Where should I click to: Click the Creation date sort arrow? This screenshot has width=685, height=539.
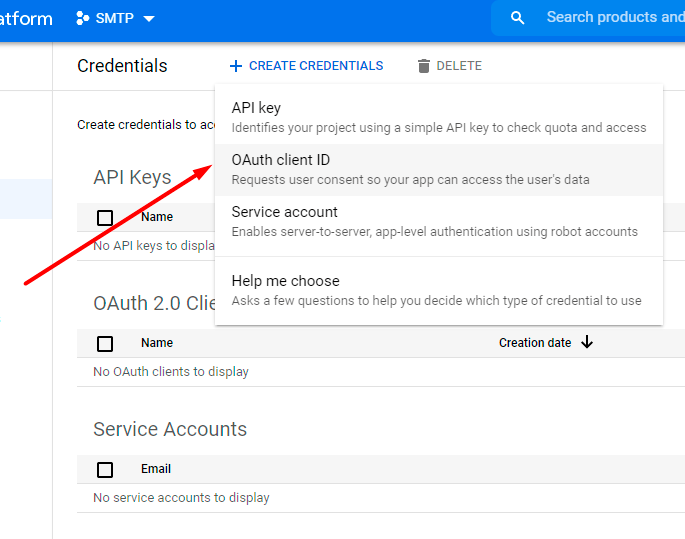(587, 342)
